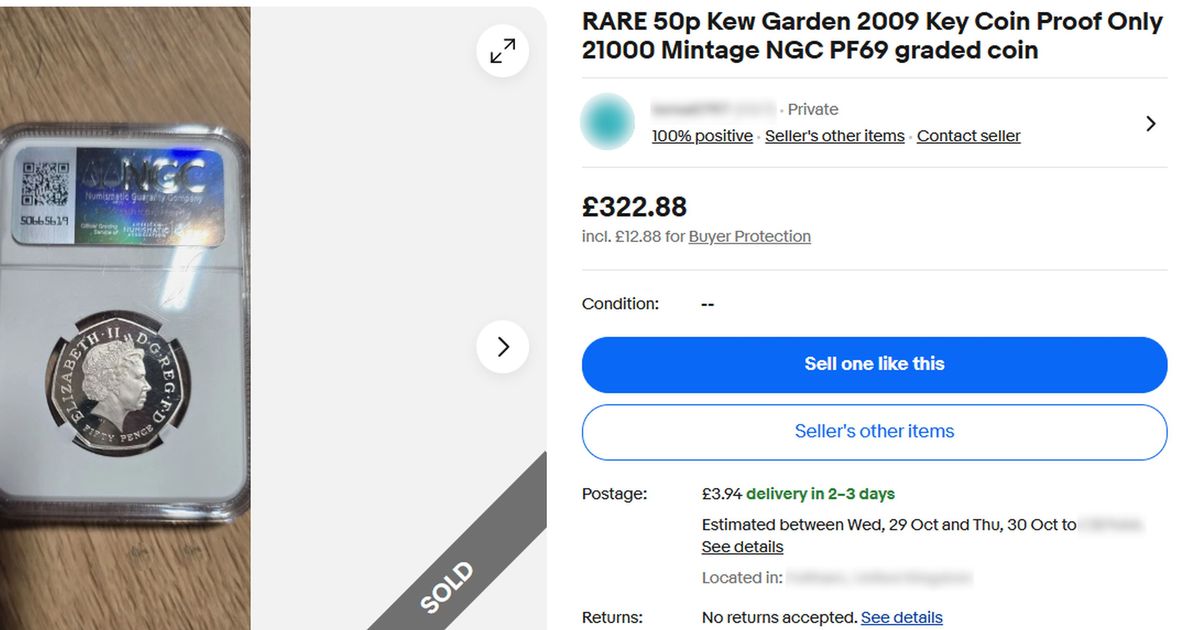Open Seller's other items link near username
1200x630 pixels.
pyautogui.click(x=834, y=136)
